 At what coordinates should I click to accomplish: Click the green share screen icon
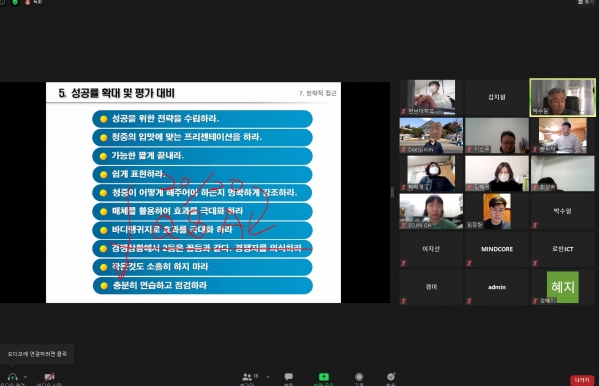click(324, 377)
